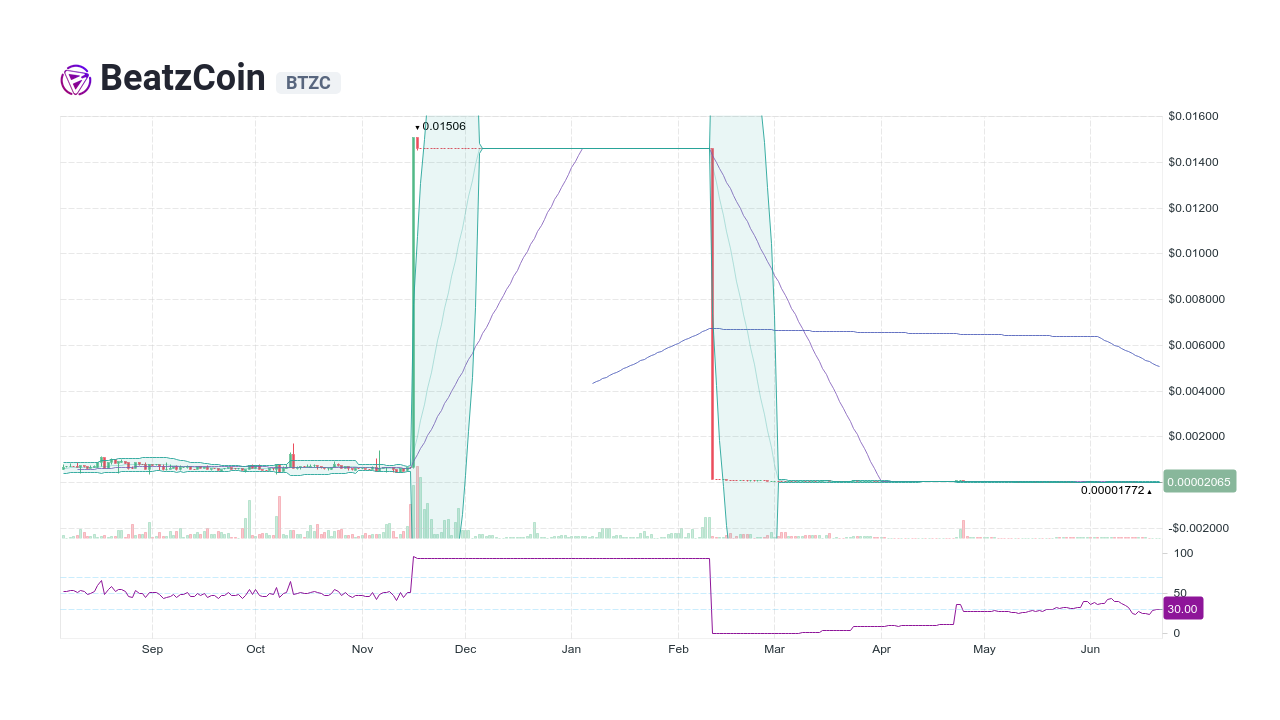
Task: Click the $0.01600 price axis label
Action: pos(1193,116)
